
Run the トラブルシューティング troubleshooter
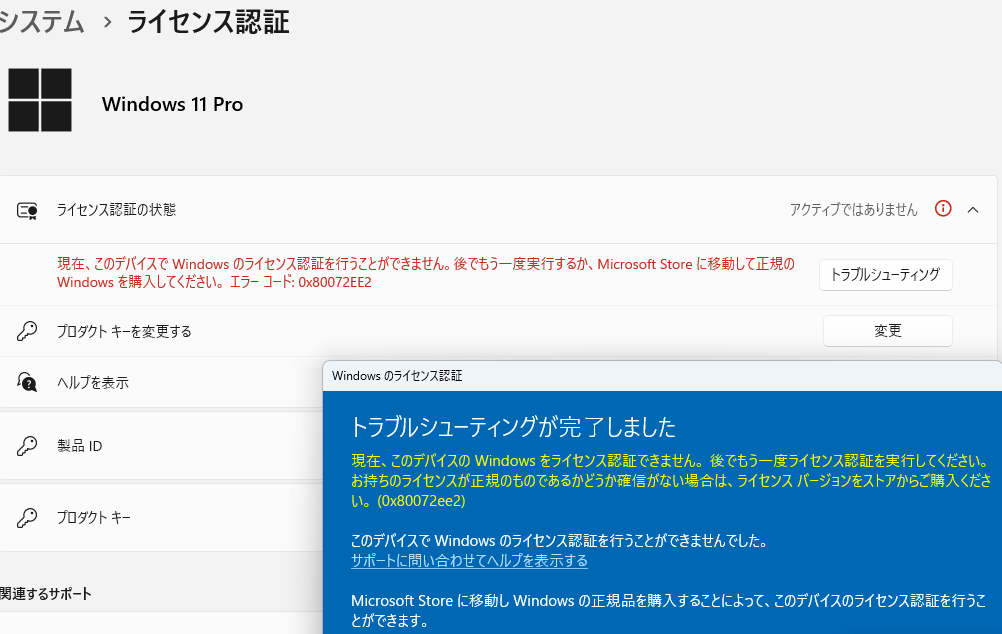pos(885,275)
